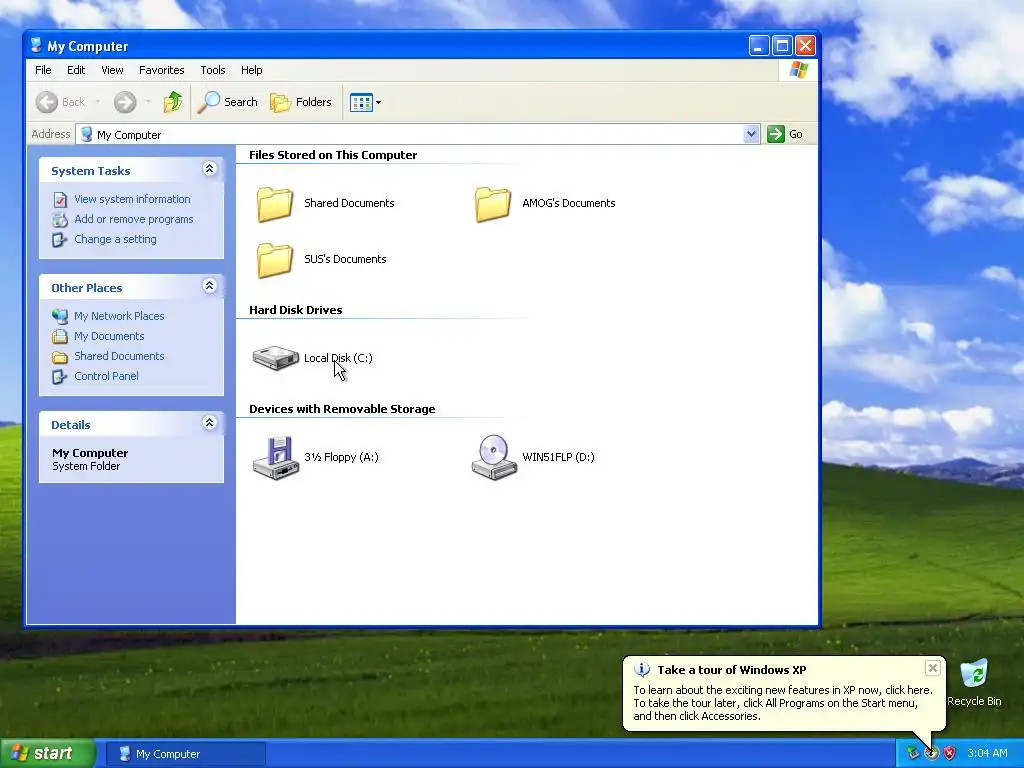This screenshot has width=1024, height=768.
Task: Click the System Tasks header text
Action: (91, 171)
